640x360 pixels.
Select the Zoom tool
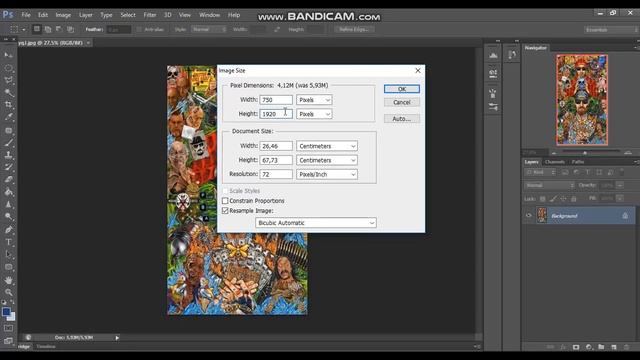(9, 293)
